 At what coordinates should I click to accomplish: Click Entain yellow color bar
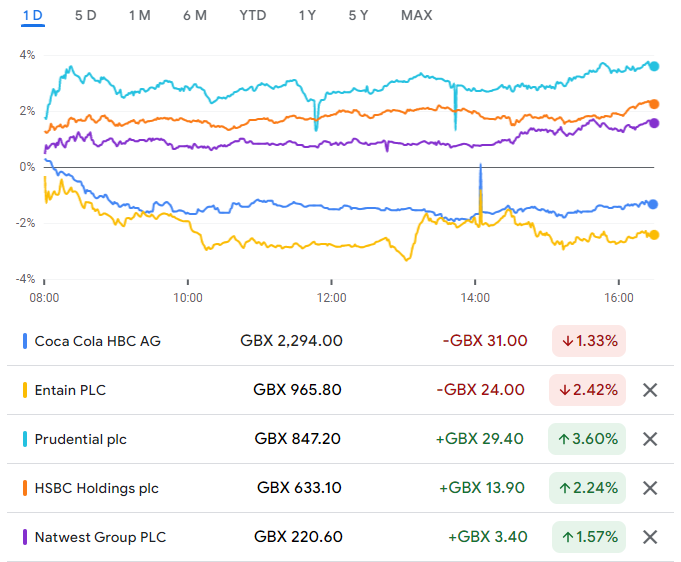coord(25,390)
